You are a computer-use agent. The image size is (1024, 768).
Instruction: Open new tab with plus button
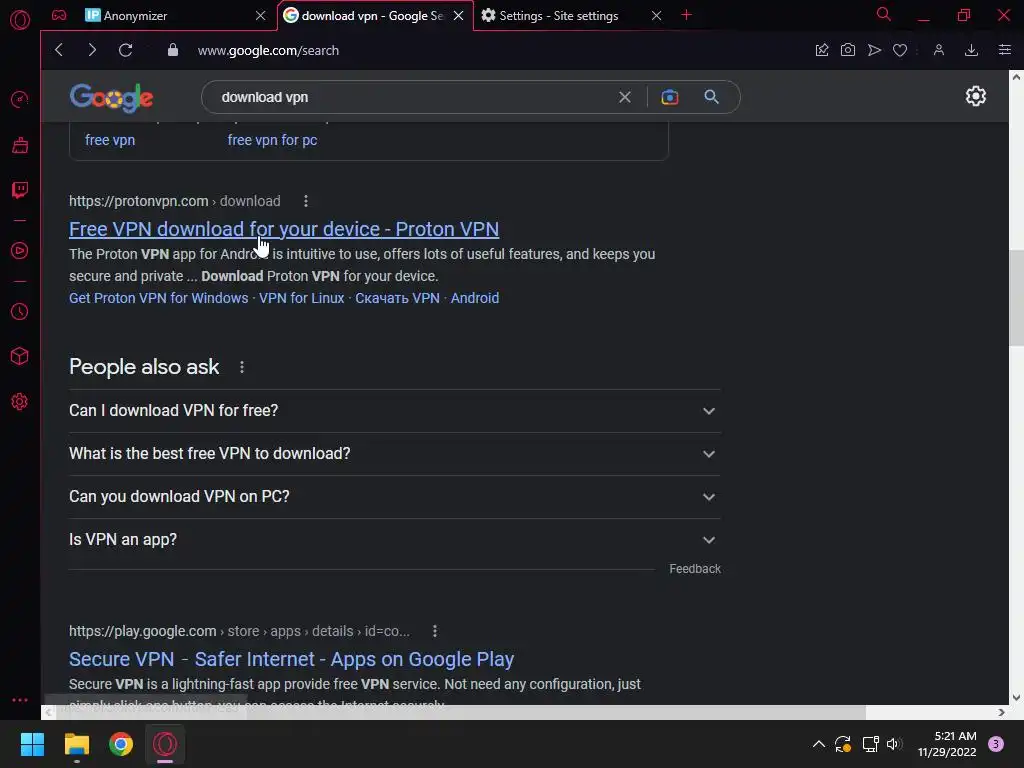pos(686,15)
